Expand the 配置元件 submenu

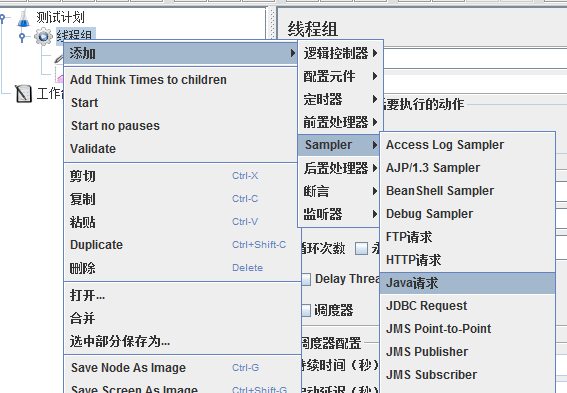(340, 76)
